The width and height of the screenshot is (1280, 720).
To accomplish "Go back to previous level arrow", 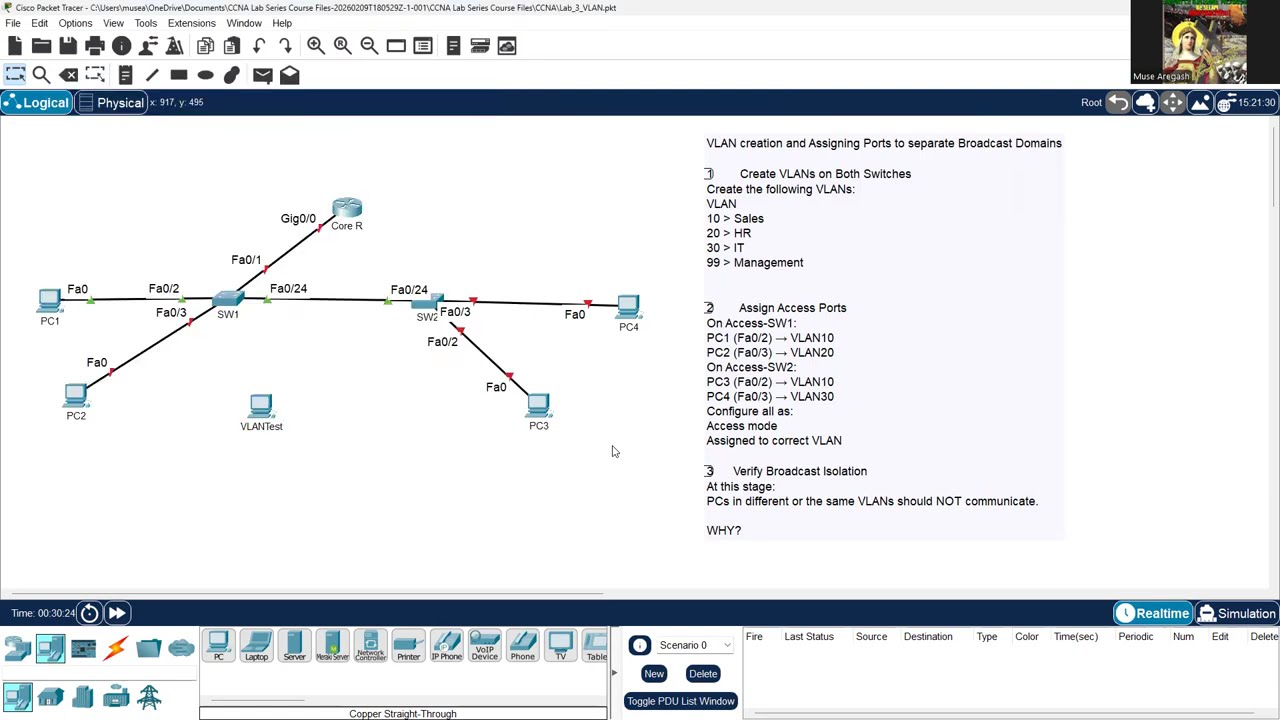I will pyautogui.click(x=1118, y=103).
